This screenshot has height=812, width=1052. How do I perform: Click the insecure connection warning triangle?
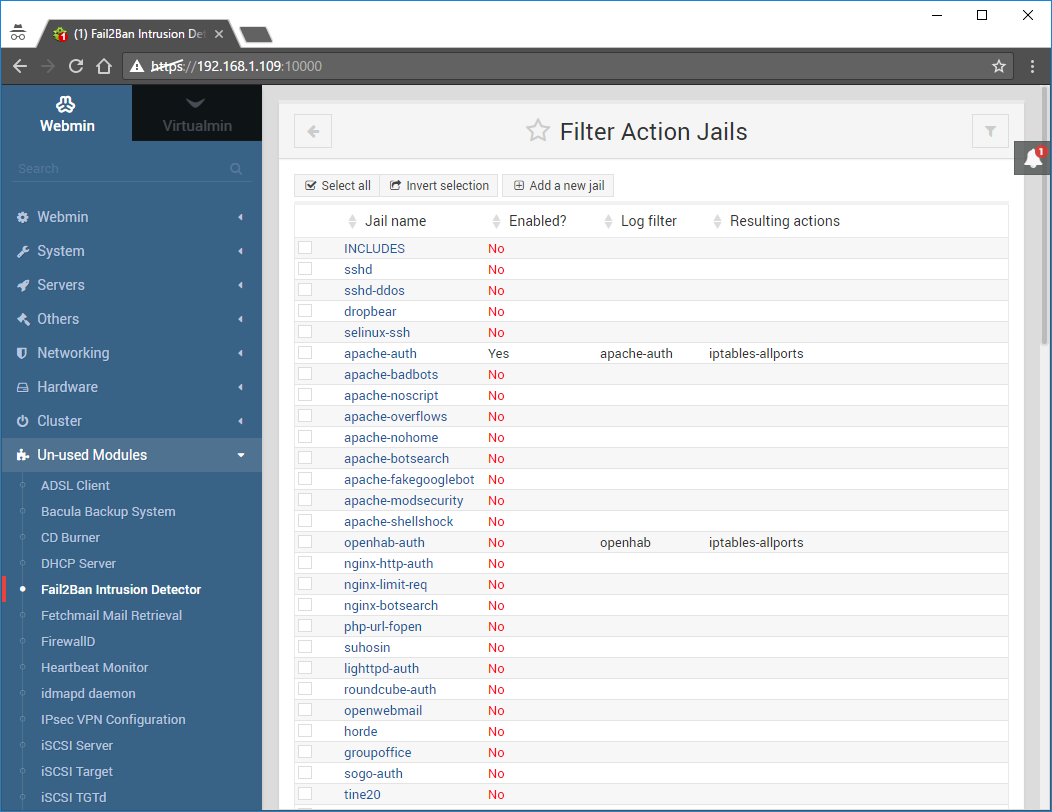(x=137, y=66)
